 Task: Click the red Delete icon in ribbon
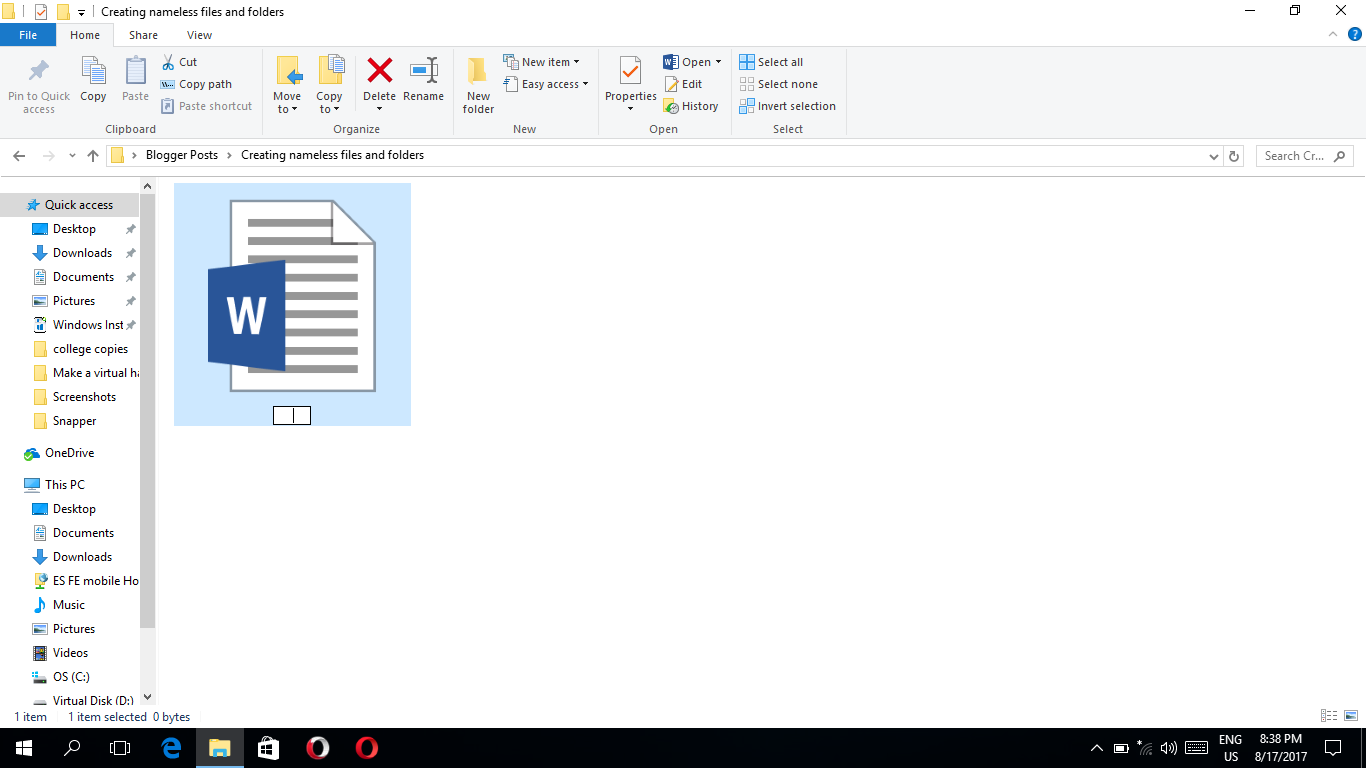pos(379,72)
